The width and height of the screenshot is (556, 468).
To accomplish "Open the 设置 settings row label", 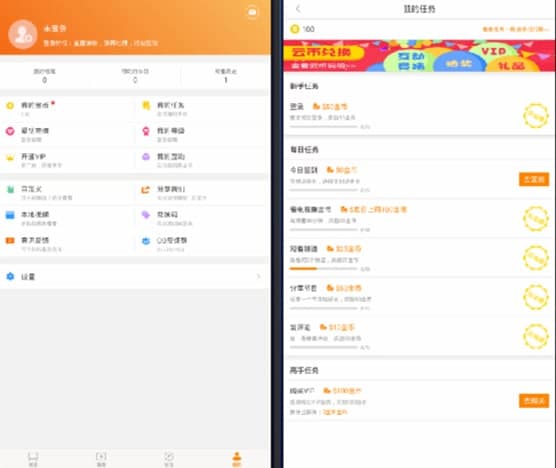I will coord(28,277).
